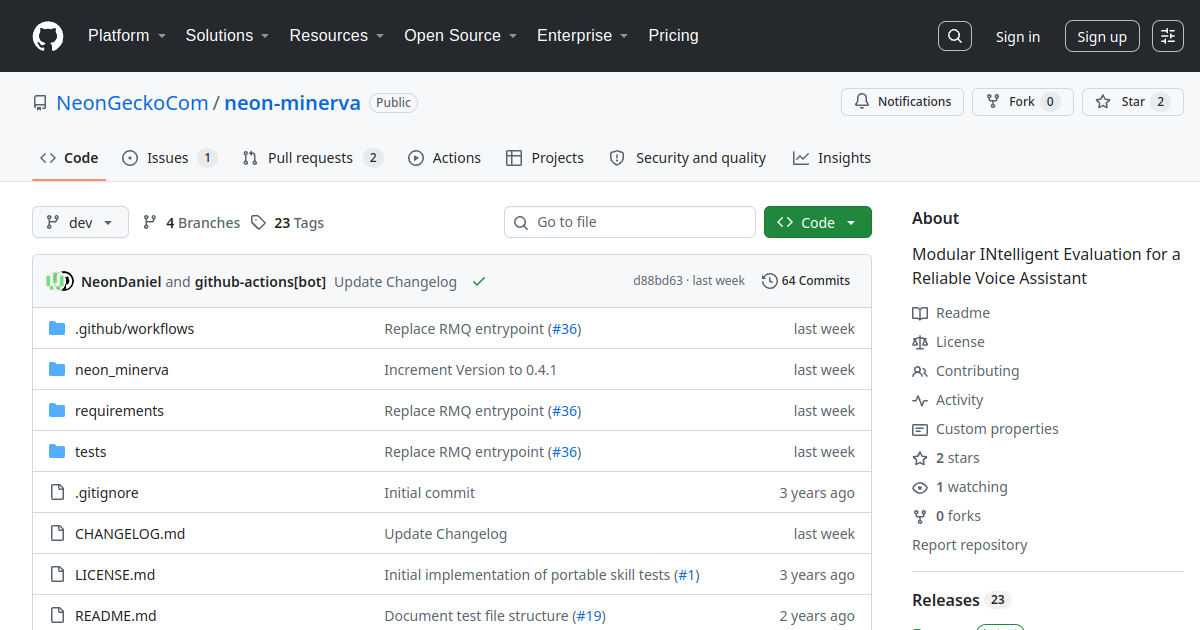Viewport: 1200px width, 630px height.
Task: Switch to the Code tab
Action: (69, 158)
